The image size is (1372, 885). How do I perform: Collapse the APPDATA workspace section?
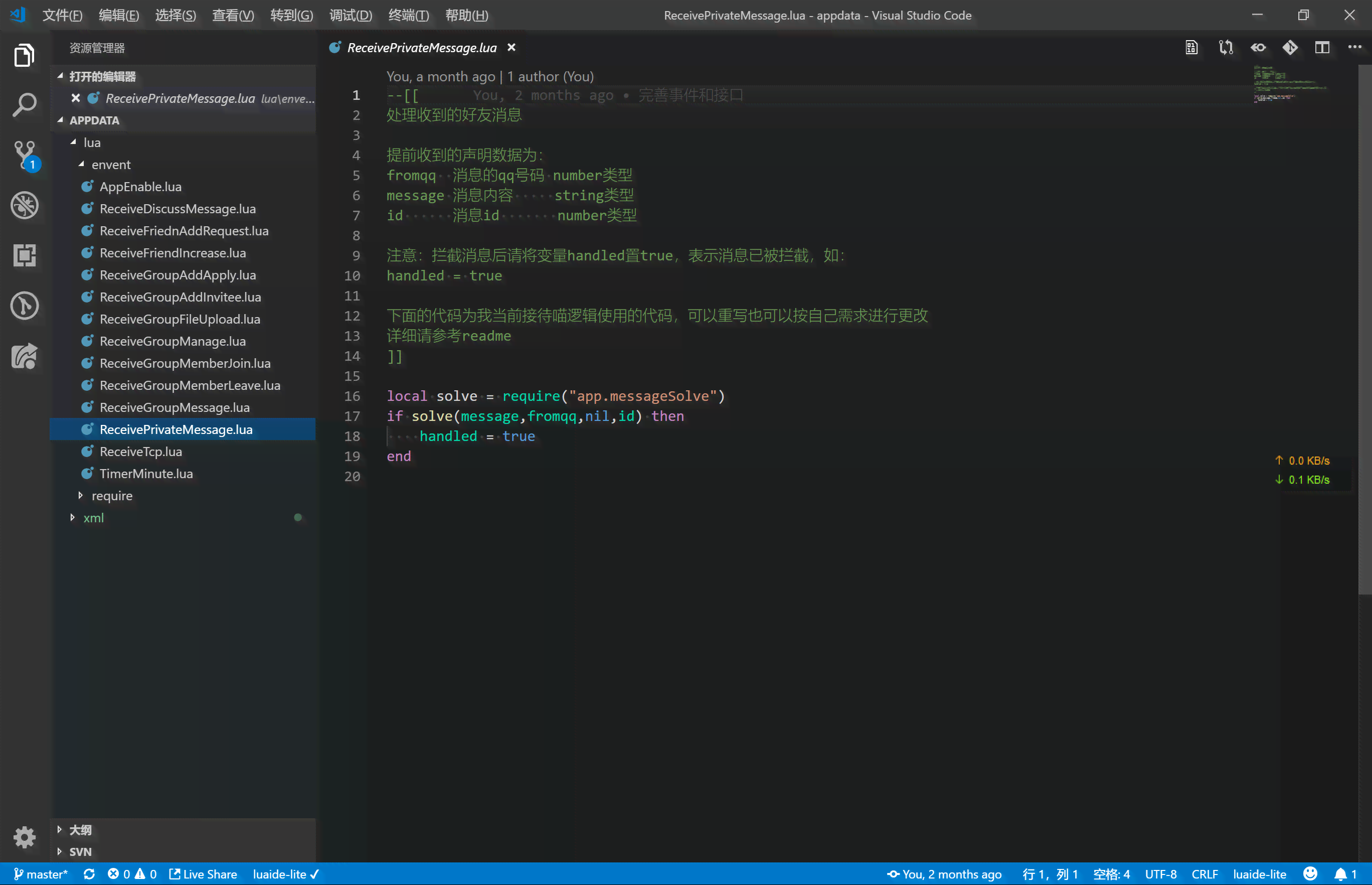[183, 121]
